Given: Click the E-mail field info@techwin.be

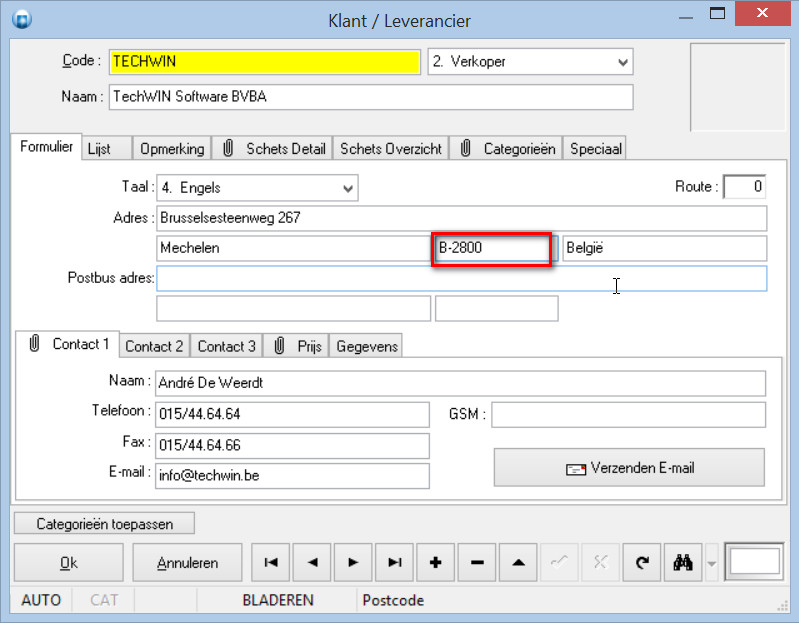Looking at the screenshot, I should (x=292, y=476).
